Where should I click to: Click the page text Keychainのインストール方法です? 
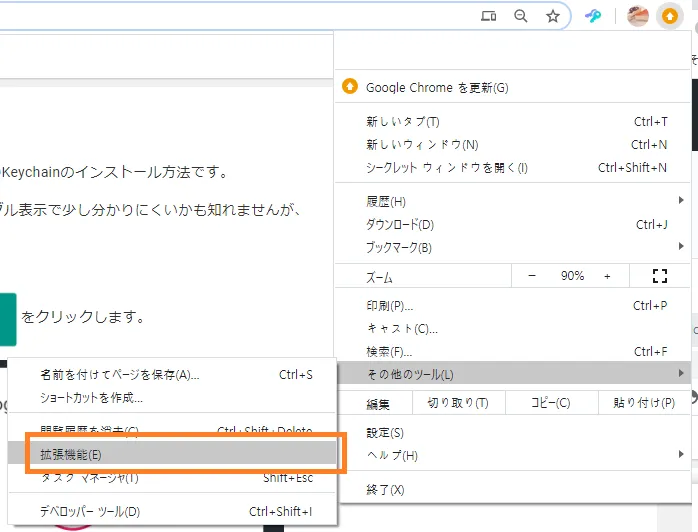[115, 172]
